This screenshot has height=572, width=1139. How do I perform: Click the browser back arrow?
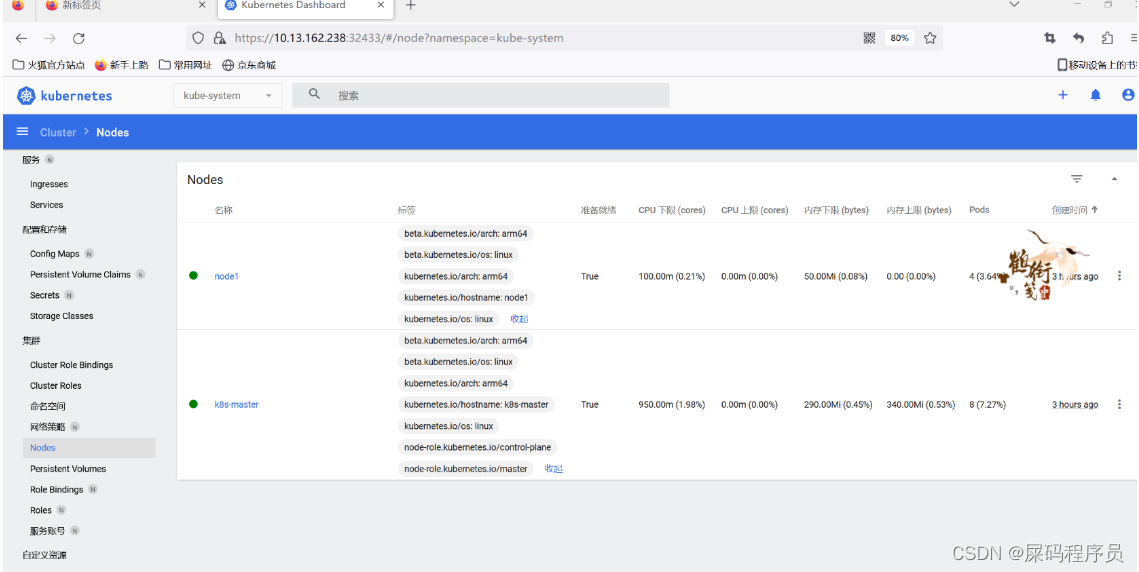21,39
